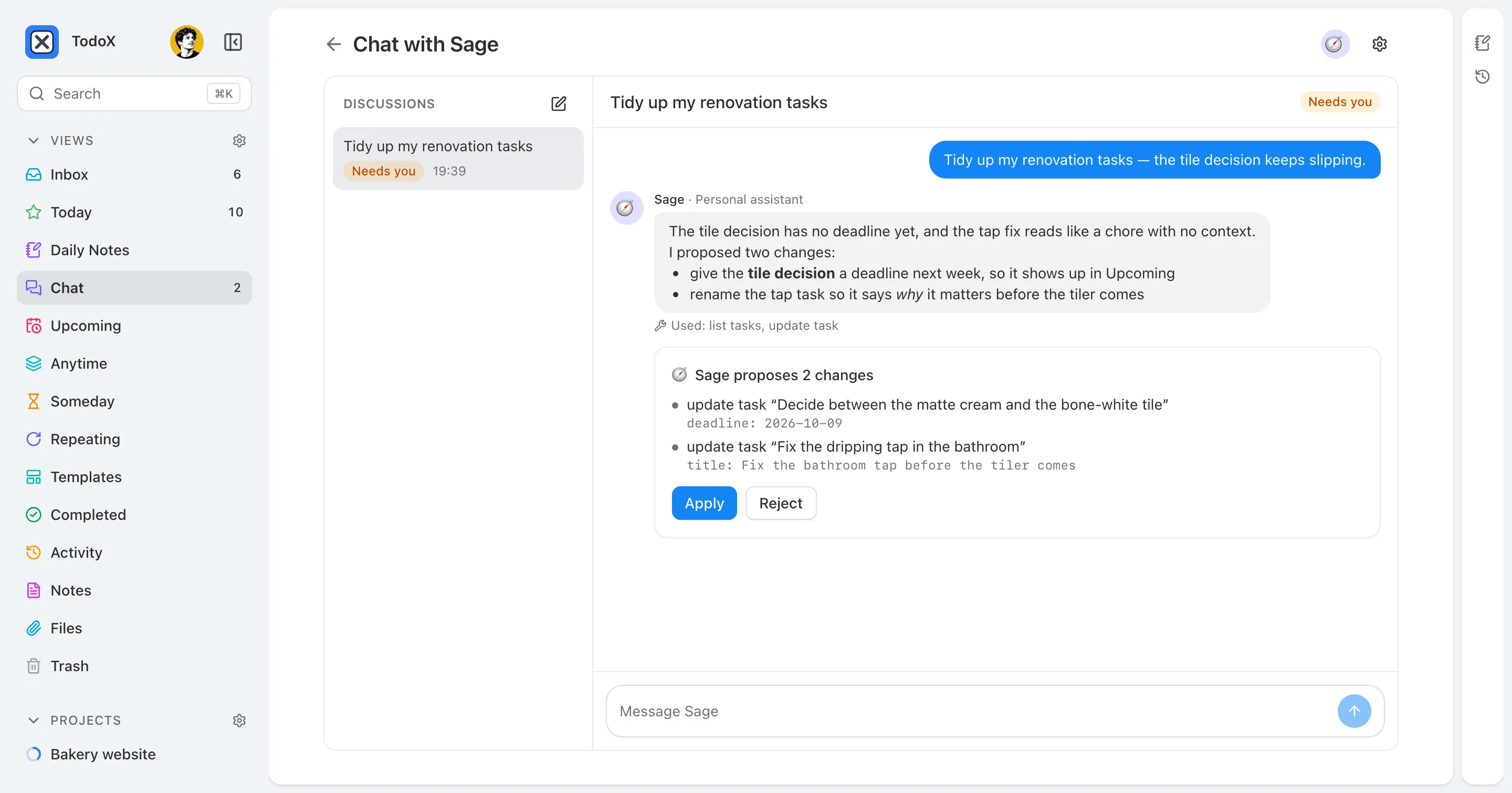Viewport: 1512px width, 793px height.
Task: Open the Inbox view
Action: pyautogui.click(x=134, y=174)
